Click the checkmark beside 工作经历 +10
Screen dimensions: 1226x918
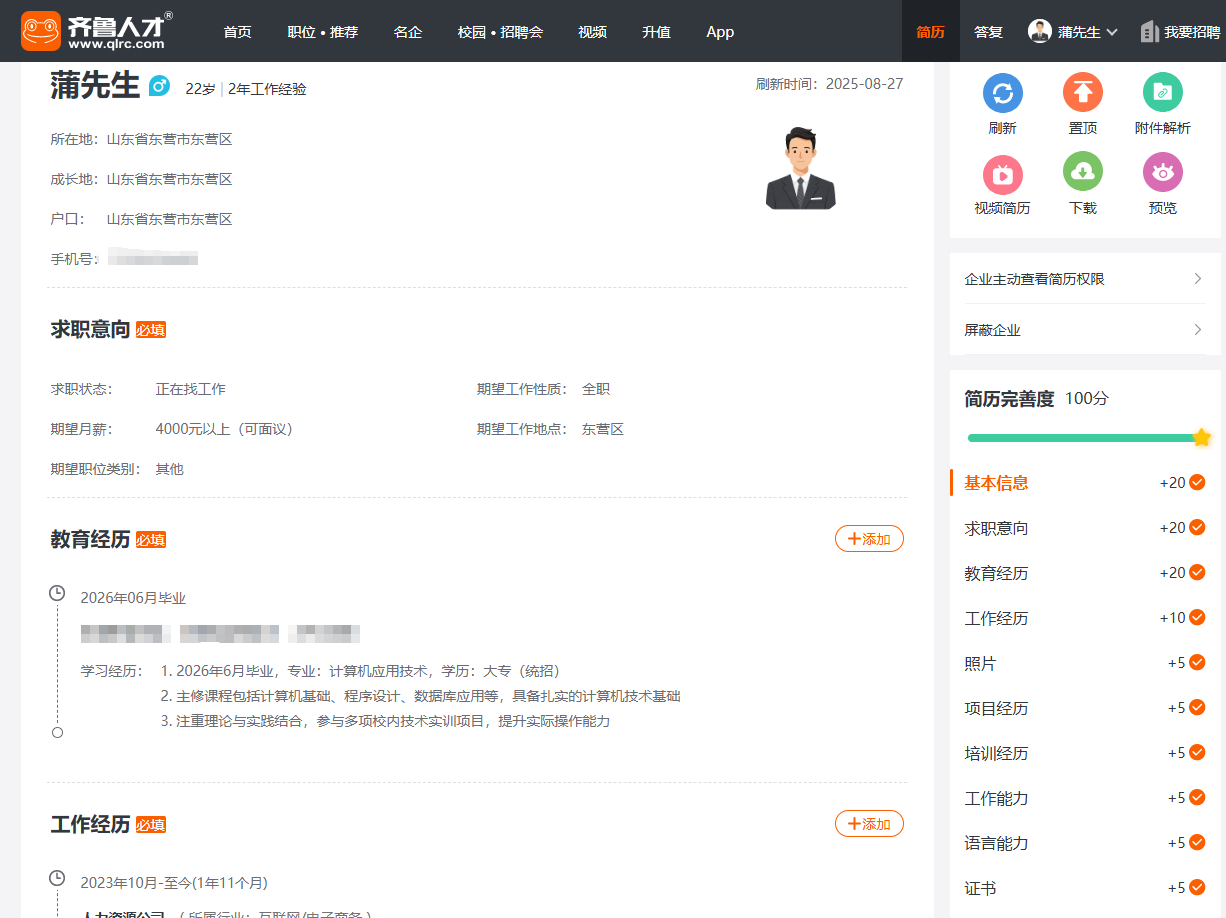click(x=1197, y=618)
